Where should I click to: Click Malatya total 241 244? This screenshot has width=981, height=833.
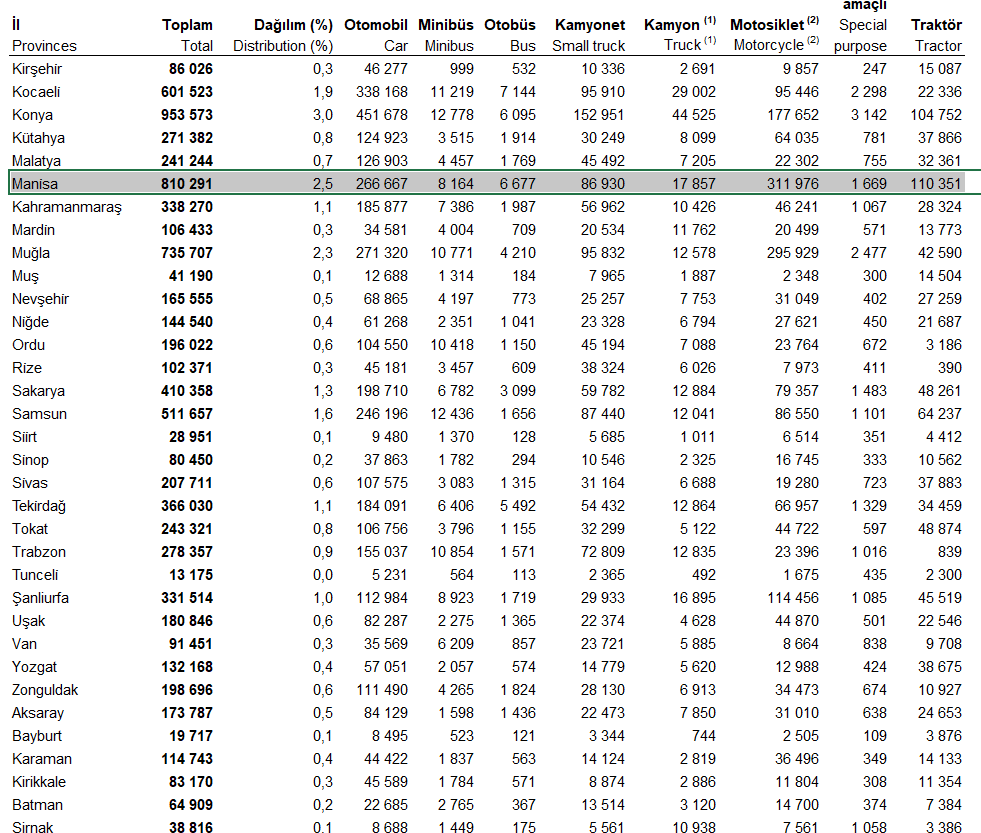pos(186,161)
